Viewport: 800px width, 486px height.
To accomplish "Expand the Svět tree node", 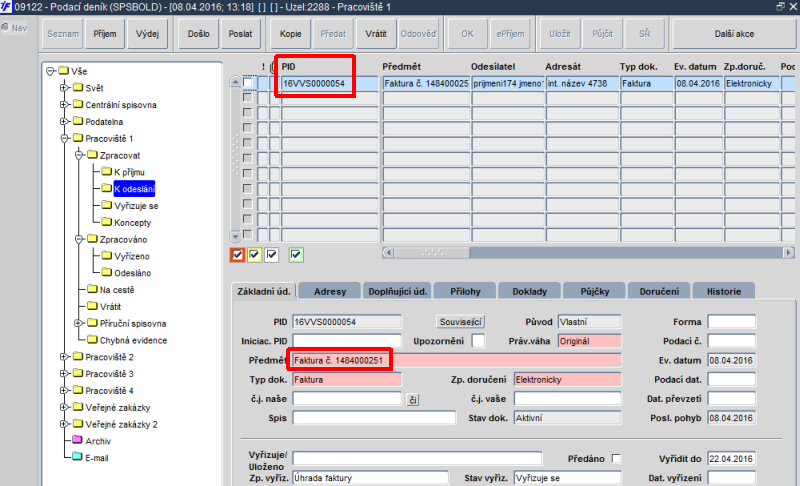I will point(64,88).
